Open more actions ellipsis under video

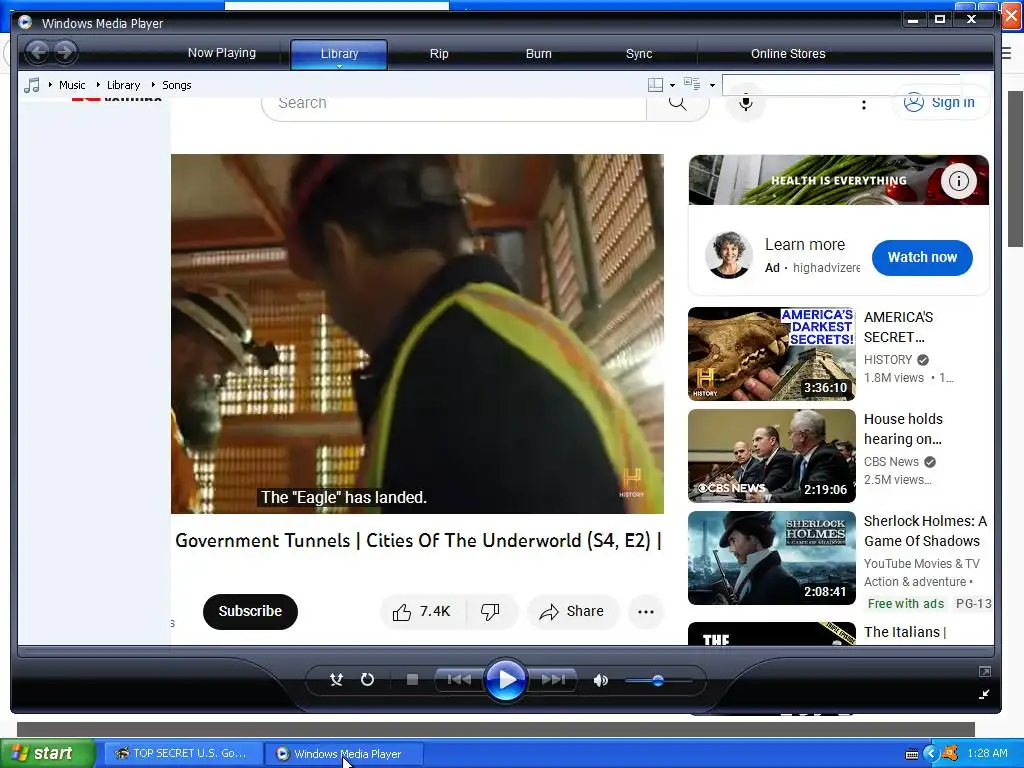tap(645, 612)
